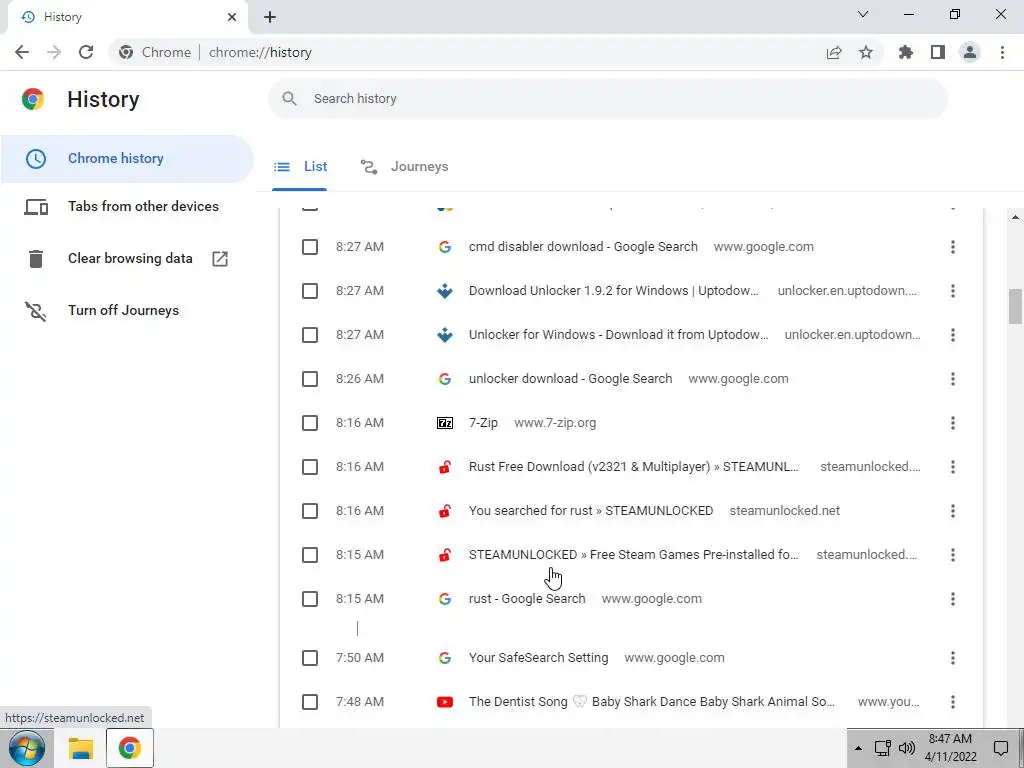Open Unlocker for Windows Uptodown link
The height and width of the screenshot is (768, 1024).
point(618,335)
